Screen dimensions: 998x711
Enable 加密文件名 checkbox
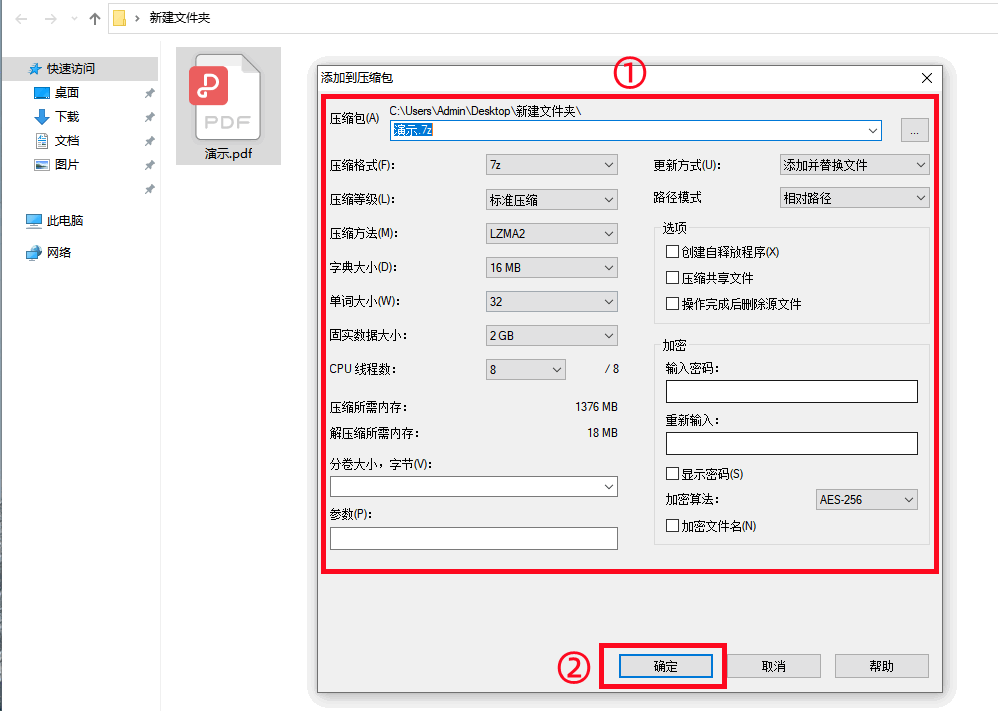[671, 526]
